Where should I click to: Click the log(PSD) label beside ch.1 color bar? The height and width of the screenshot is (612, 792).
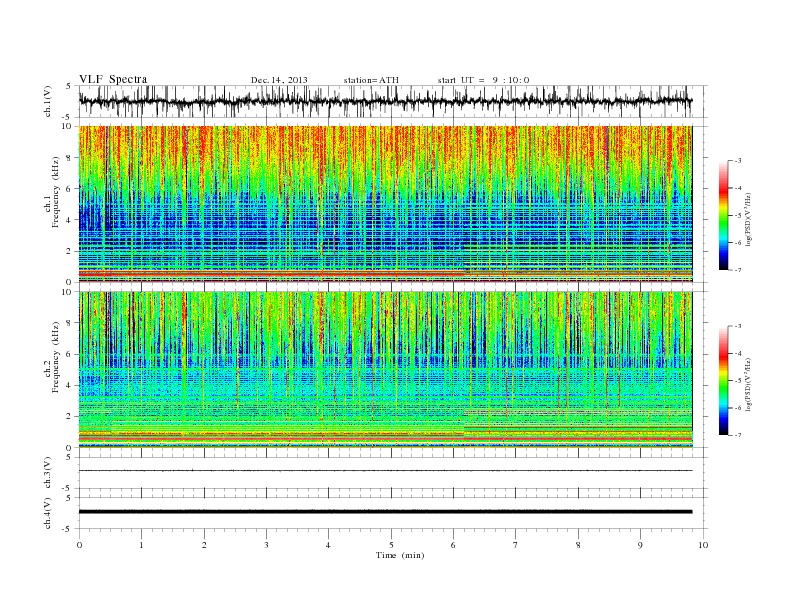click(748, 219)
